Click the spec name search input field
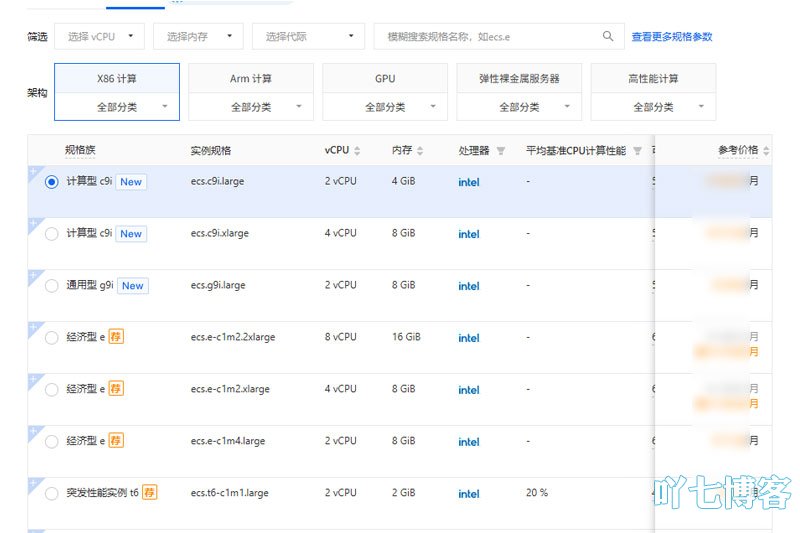This screenshot has width=800, height=533. point(485,37)
